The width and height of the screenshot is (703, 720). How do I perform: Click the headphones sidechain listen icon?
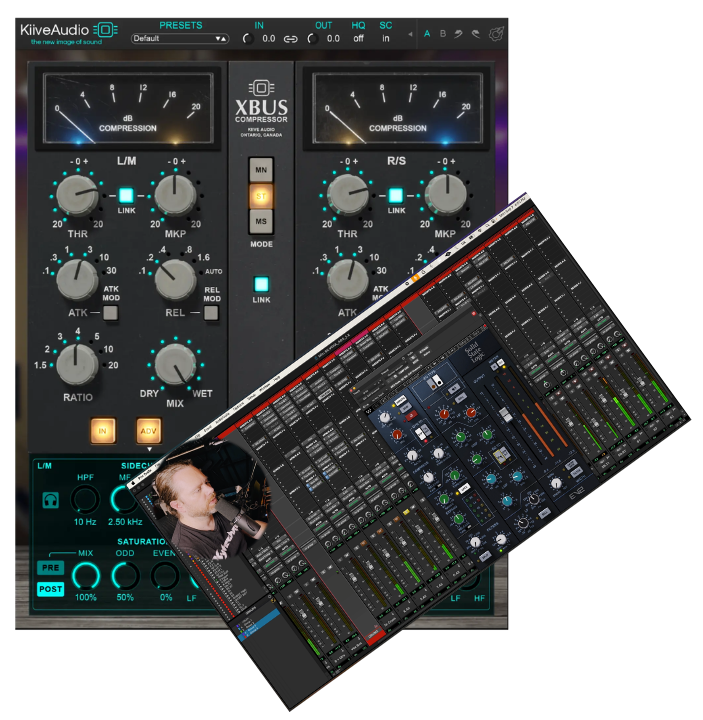pyautogui.click(x=51, y=500)
